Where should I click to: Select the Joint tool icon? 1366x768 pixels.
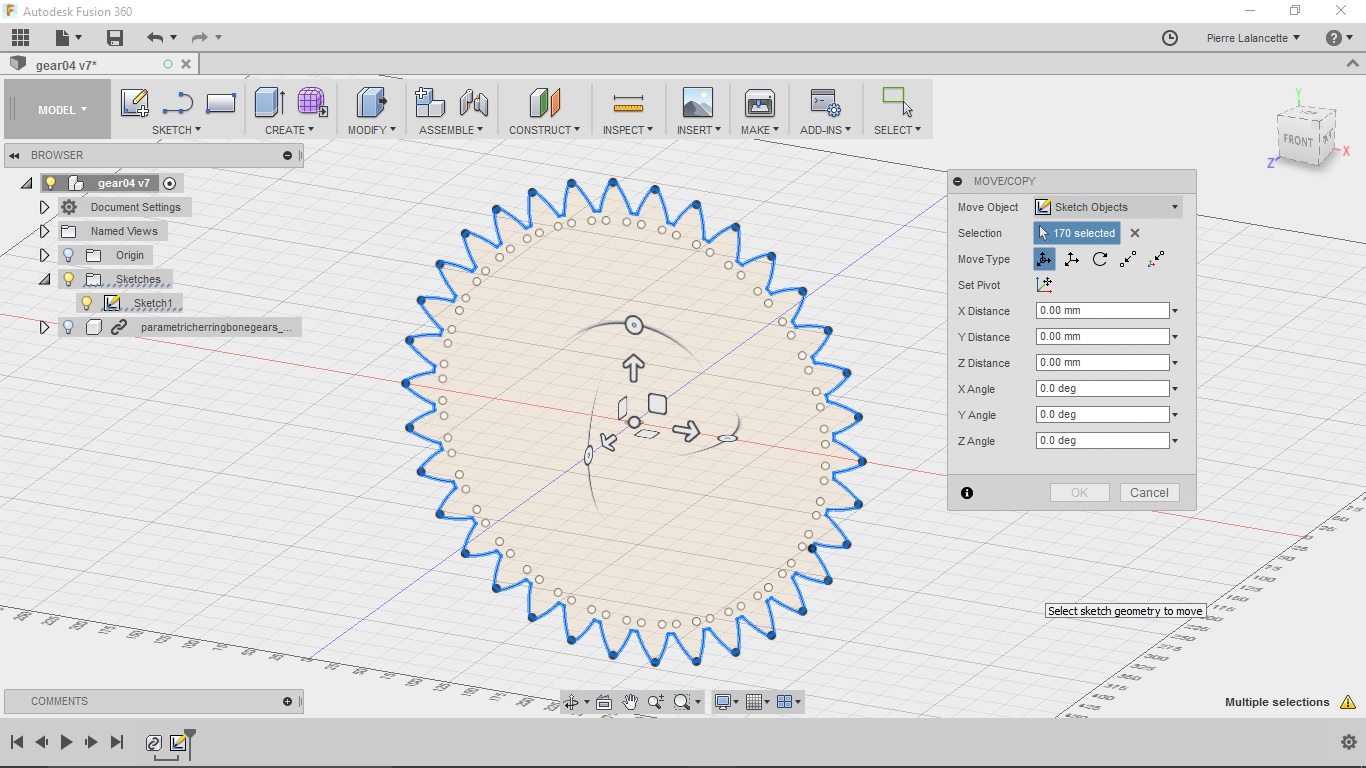pyautogui.click(x=474, y=102)
